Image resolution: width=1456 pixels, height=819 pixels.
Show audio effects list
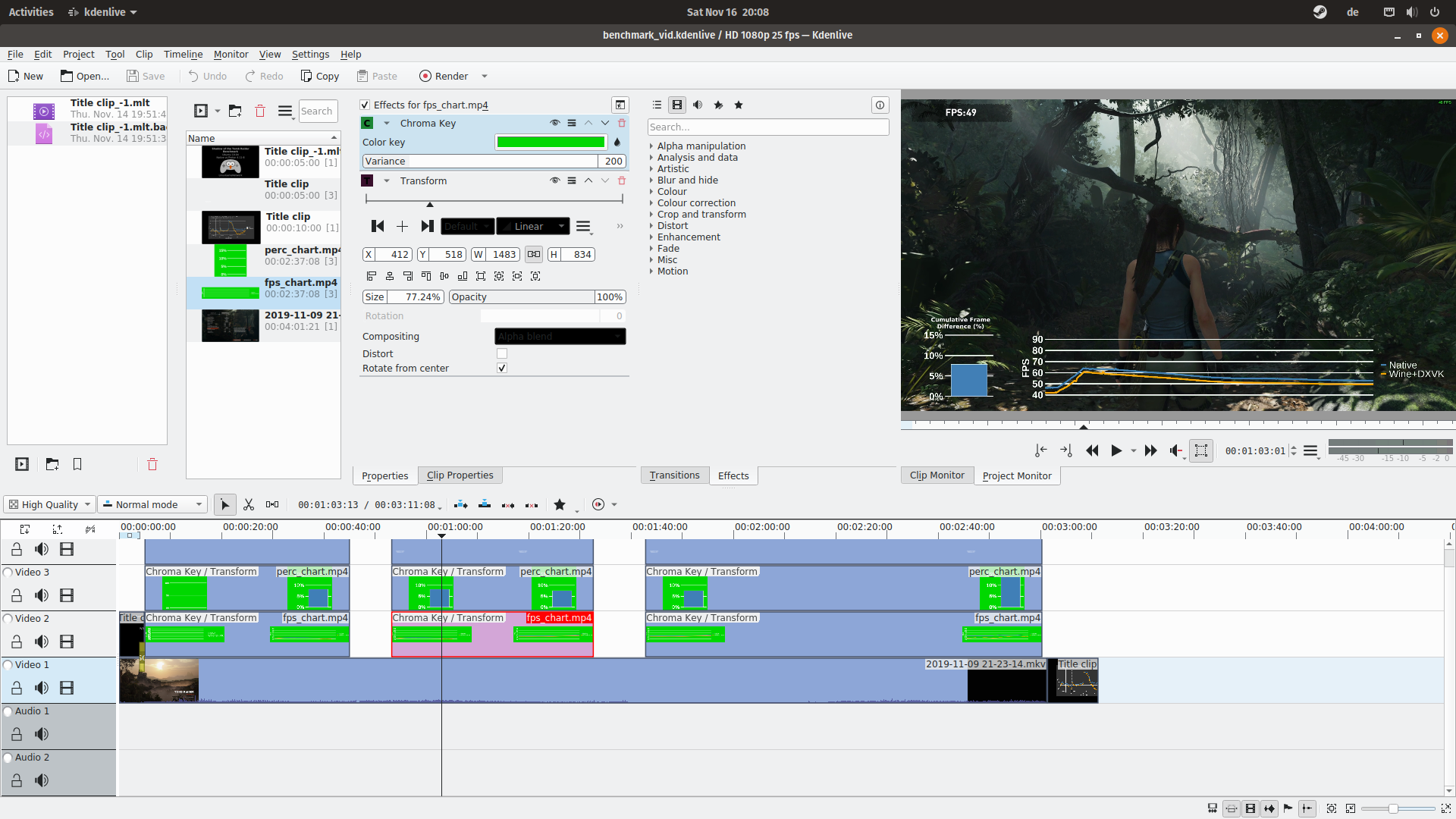[x=698, y=105]
